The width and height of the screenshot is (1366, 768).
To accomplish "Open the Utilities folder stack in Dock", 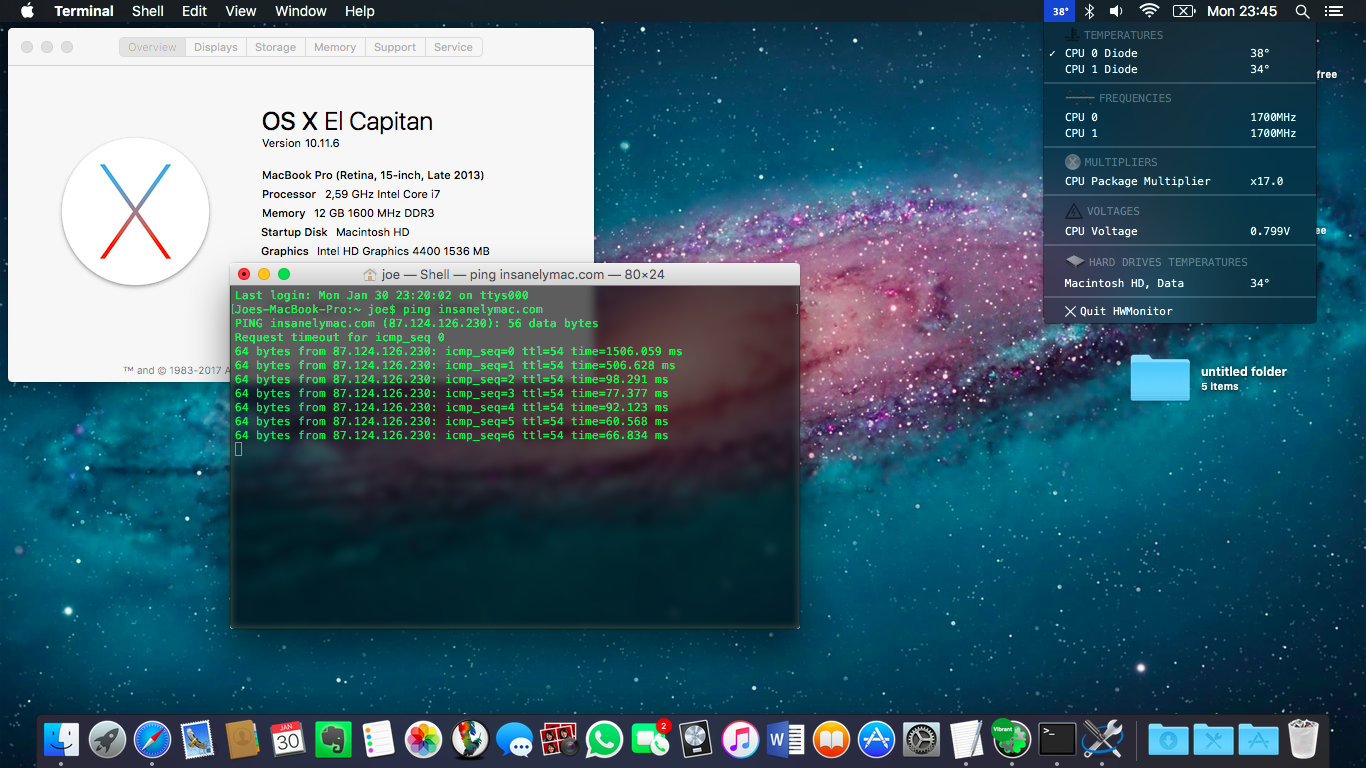I will click(1213, 740).
